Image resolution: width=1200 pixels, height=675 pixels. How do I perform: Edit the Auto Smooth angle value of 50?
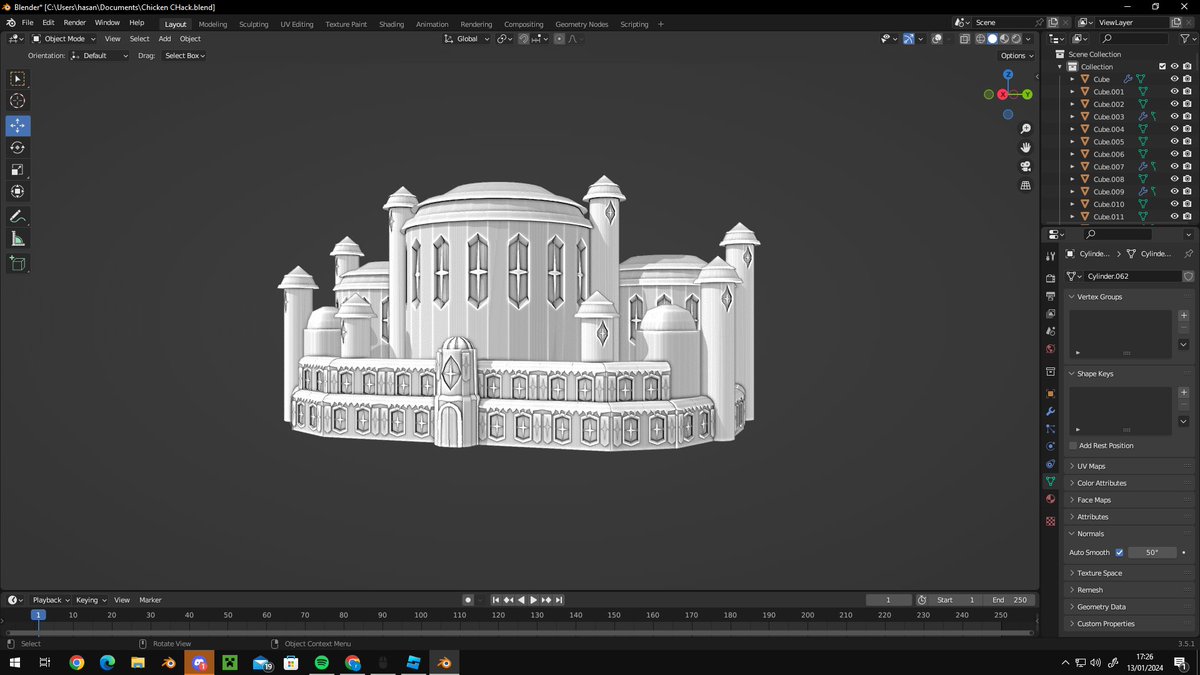pos(1152,552)
